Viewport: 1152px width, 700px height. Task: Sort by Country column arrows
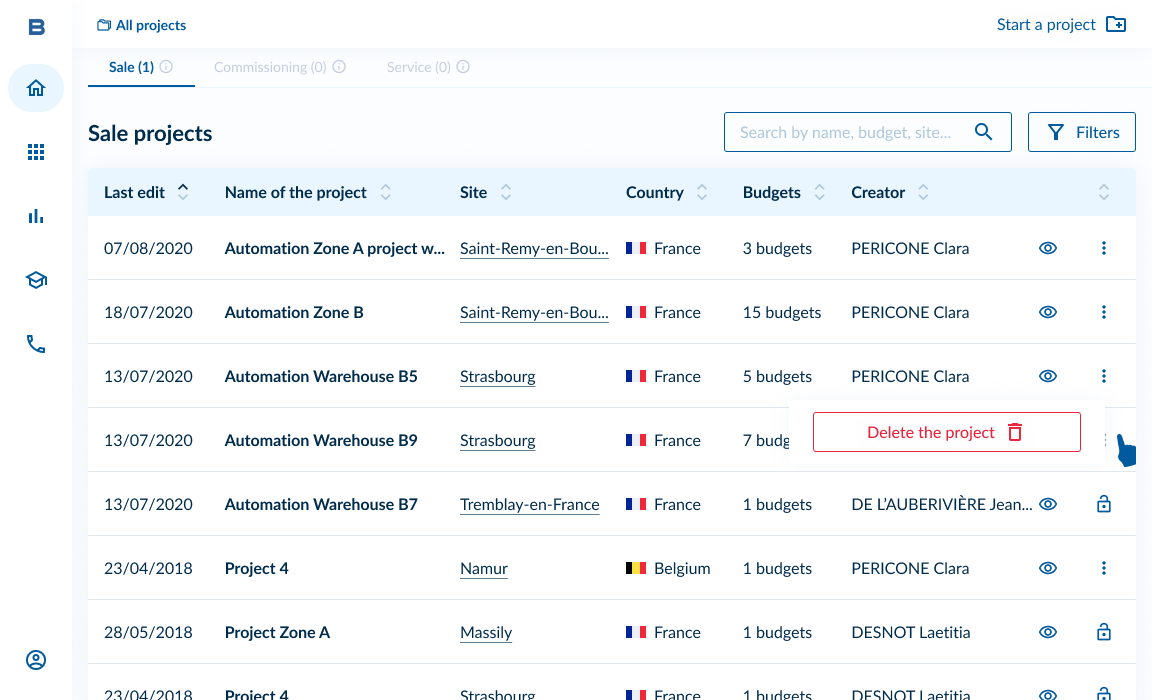pos(702,192)
